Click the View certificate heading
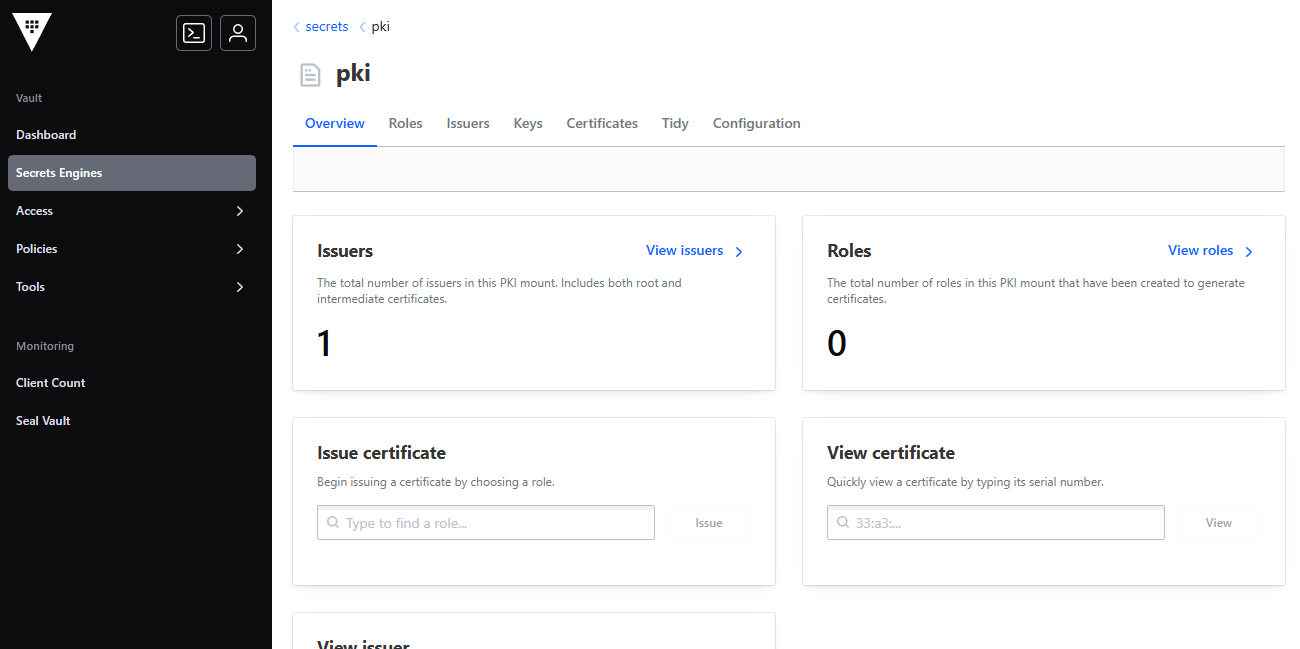This screenshot has height=649, width=1300. (891, 453)
